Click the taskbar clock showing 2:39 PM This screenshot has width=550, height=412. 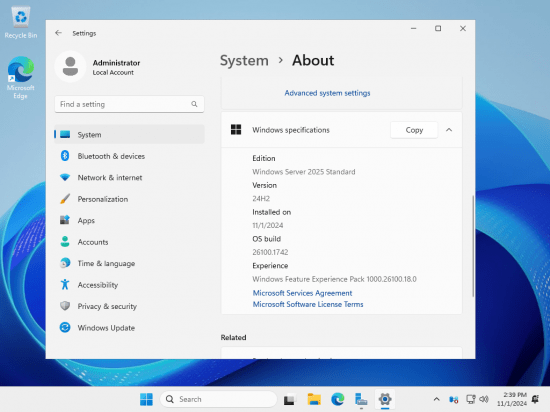512,399
